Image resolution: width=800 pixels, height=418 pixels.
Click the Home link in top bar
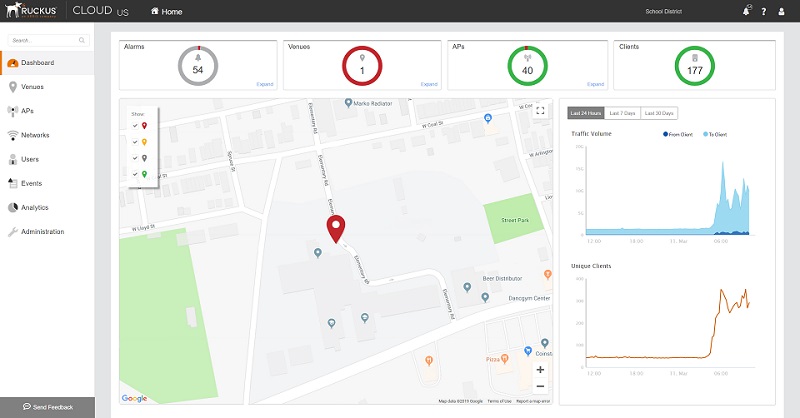coord(166,11)
